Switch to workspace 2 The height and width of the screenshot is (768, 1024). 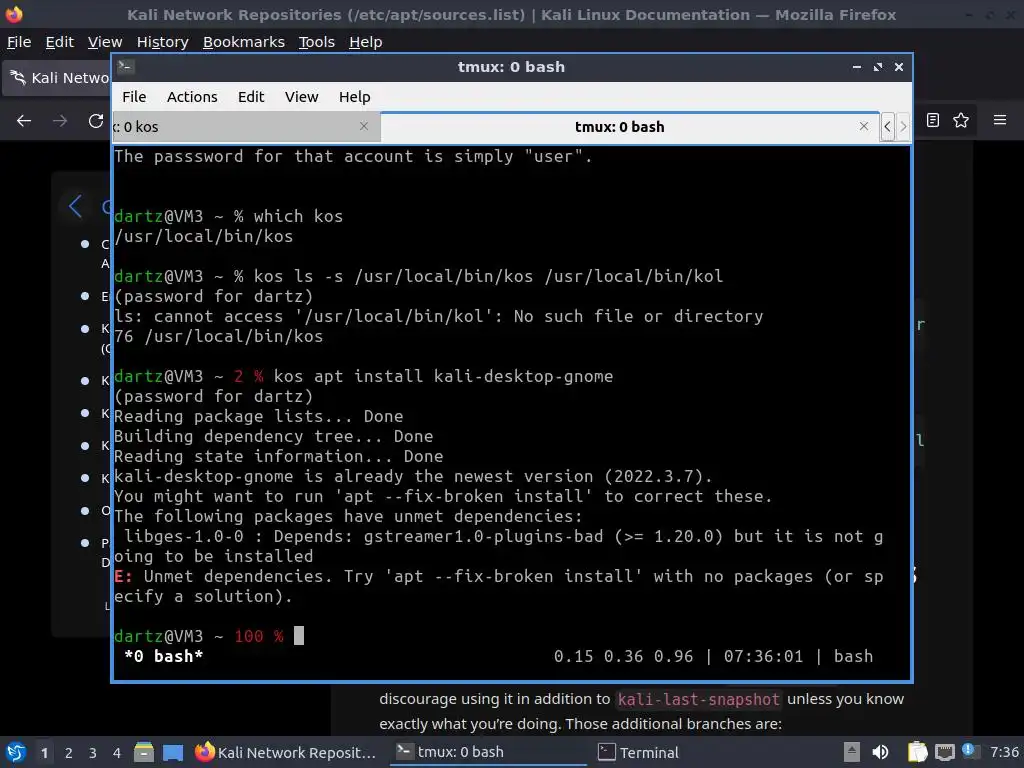coord(69,752)
